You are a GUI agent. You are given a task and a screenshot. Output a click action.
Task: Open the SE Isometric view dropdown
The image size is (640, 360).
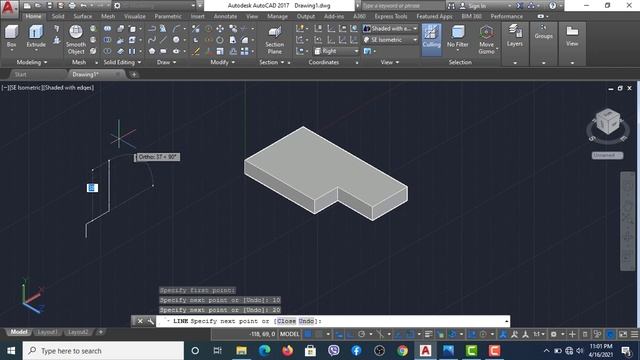tap(391, 40)
